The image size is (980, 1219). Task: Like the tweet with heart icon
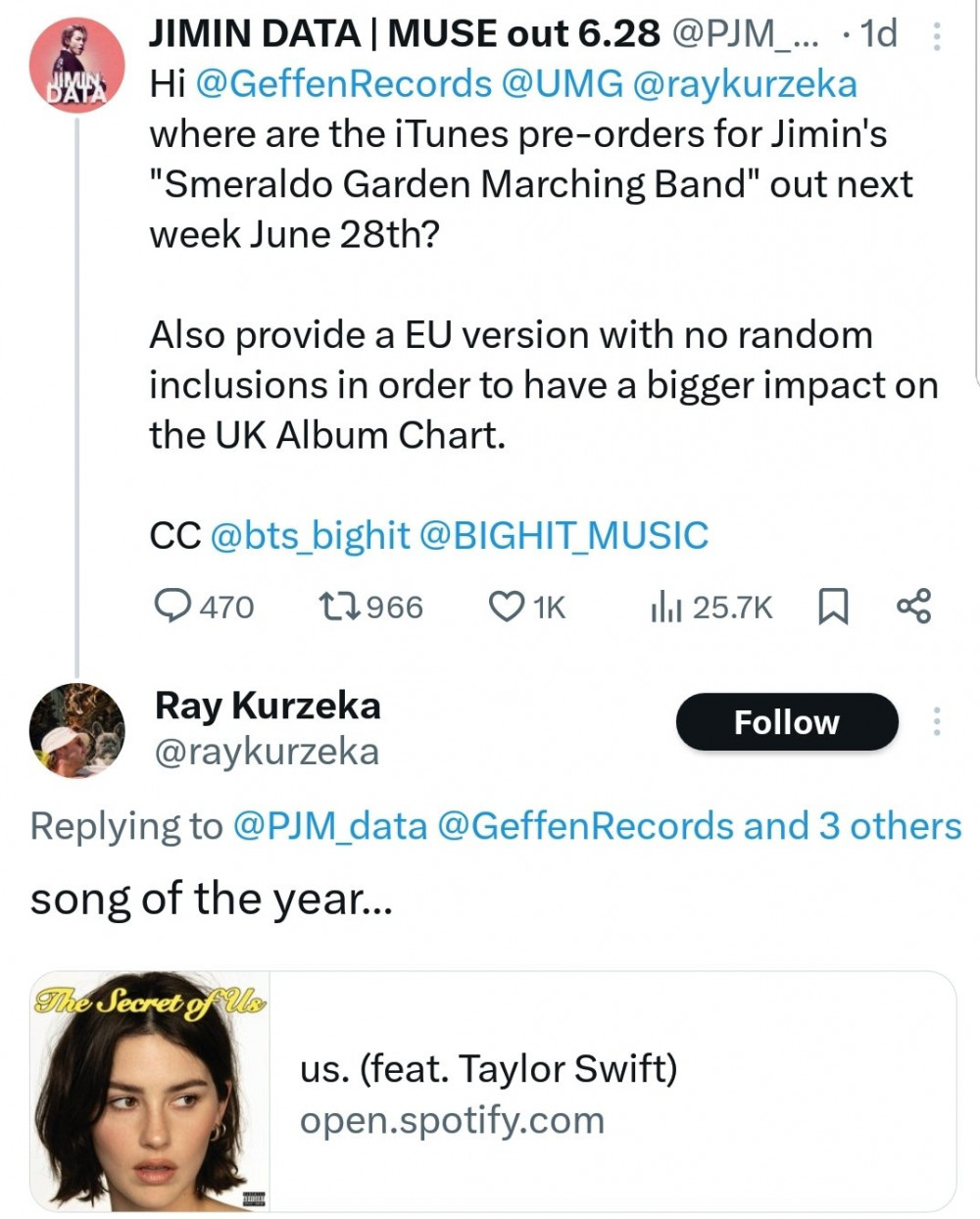coord(507,607)
